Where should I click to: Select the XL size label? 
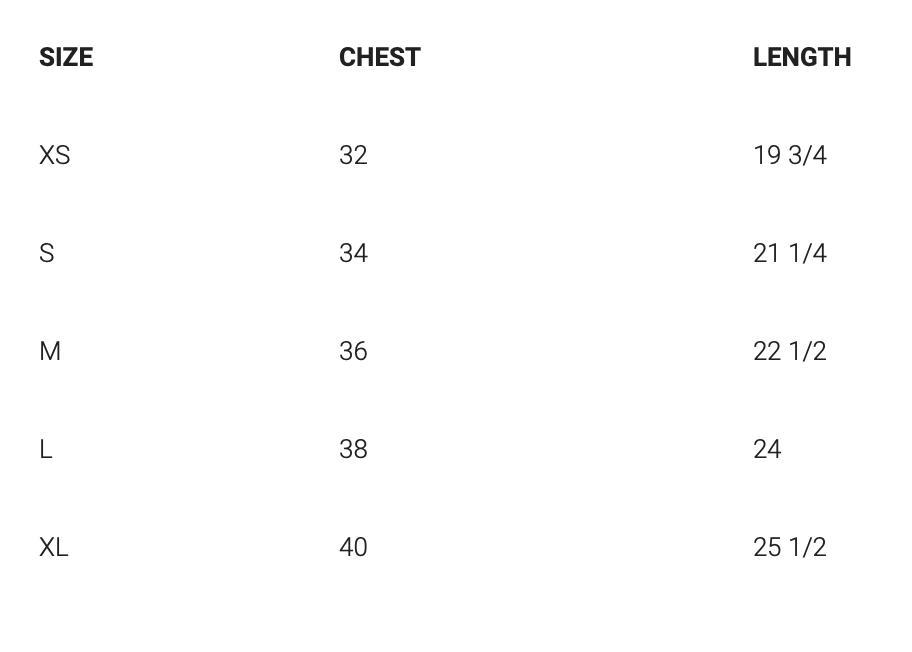54,548
